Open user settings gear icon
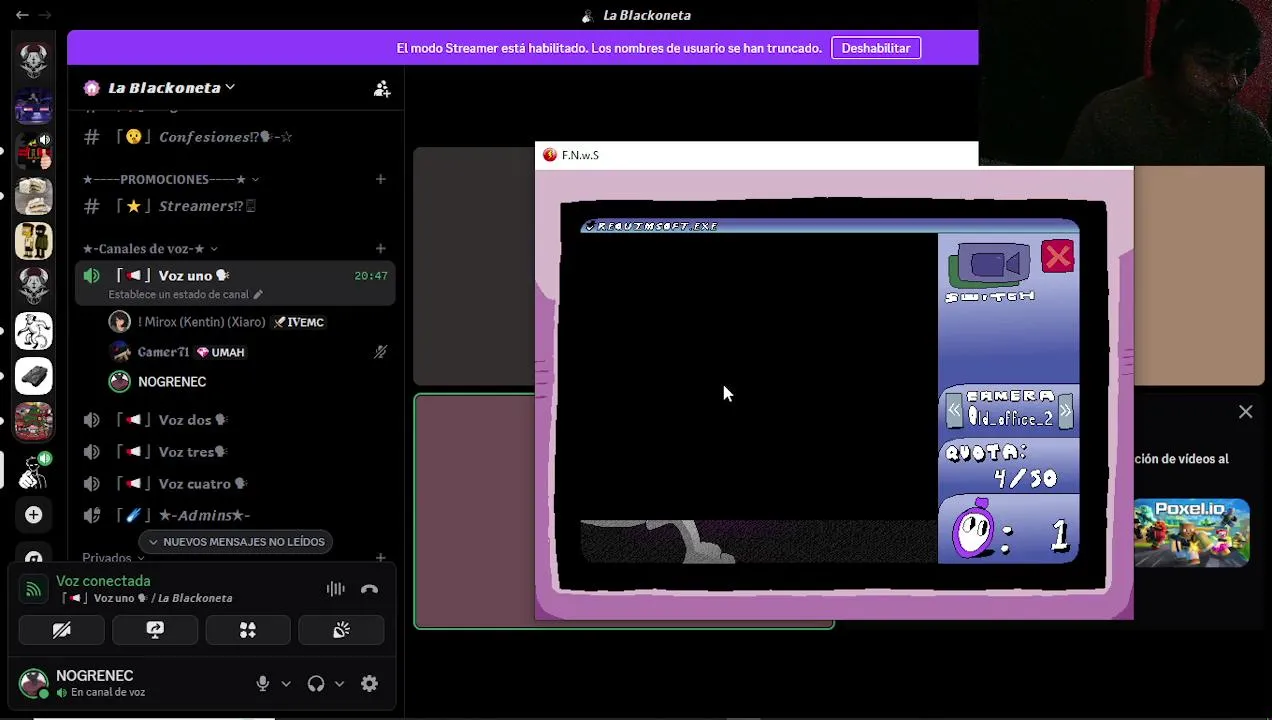Viewport: 1272px width, 720px height. (x=370, y=684)
